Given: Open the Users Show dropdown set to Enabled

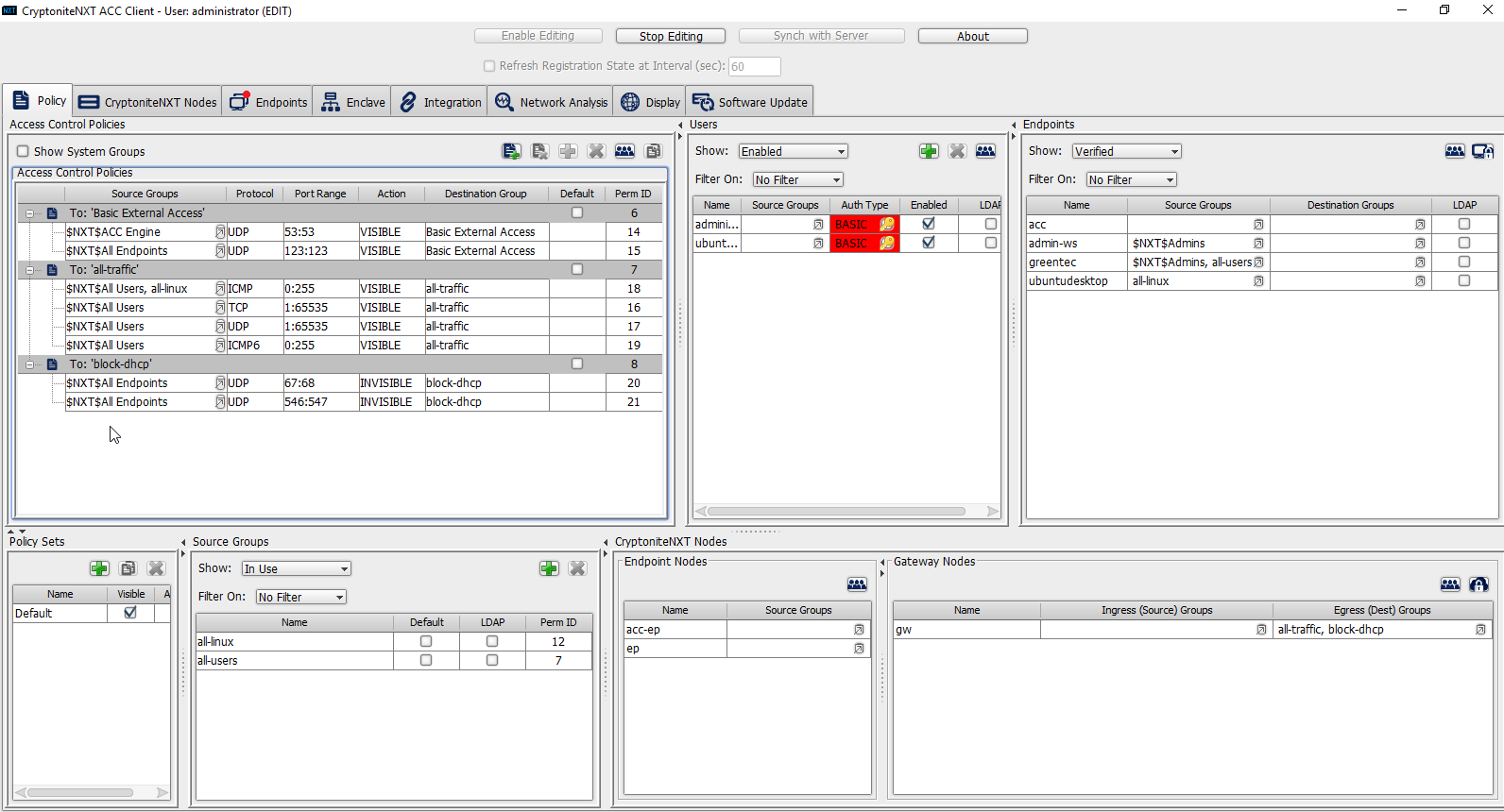Looking at the screenshot, I should point(794,152).
